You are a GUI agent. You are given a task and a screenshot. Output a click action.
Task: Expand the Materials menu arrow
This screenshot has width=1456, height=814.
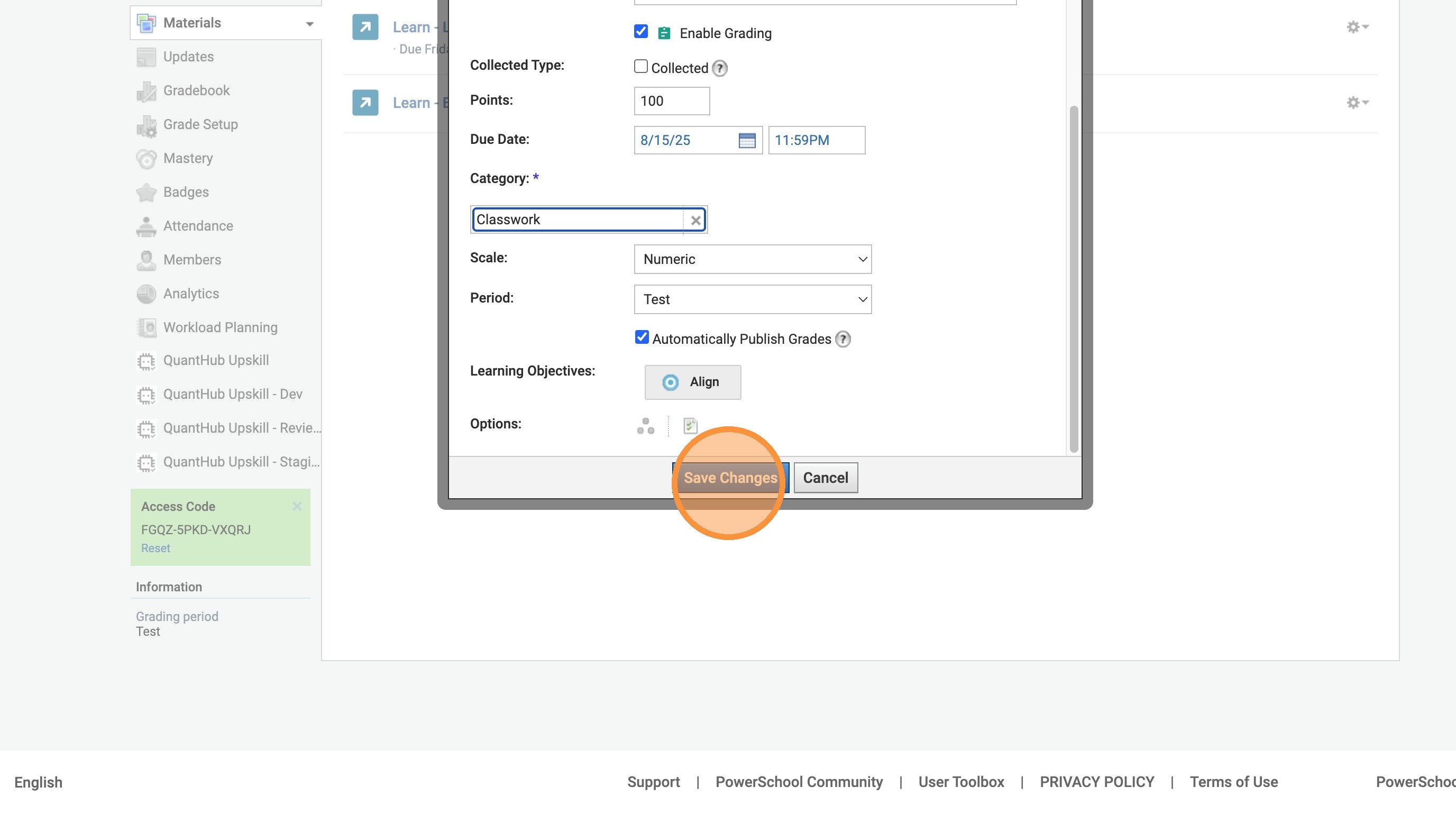309,24
